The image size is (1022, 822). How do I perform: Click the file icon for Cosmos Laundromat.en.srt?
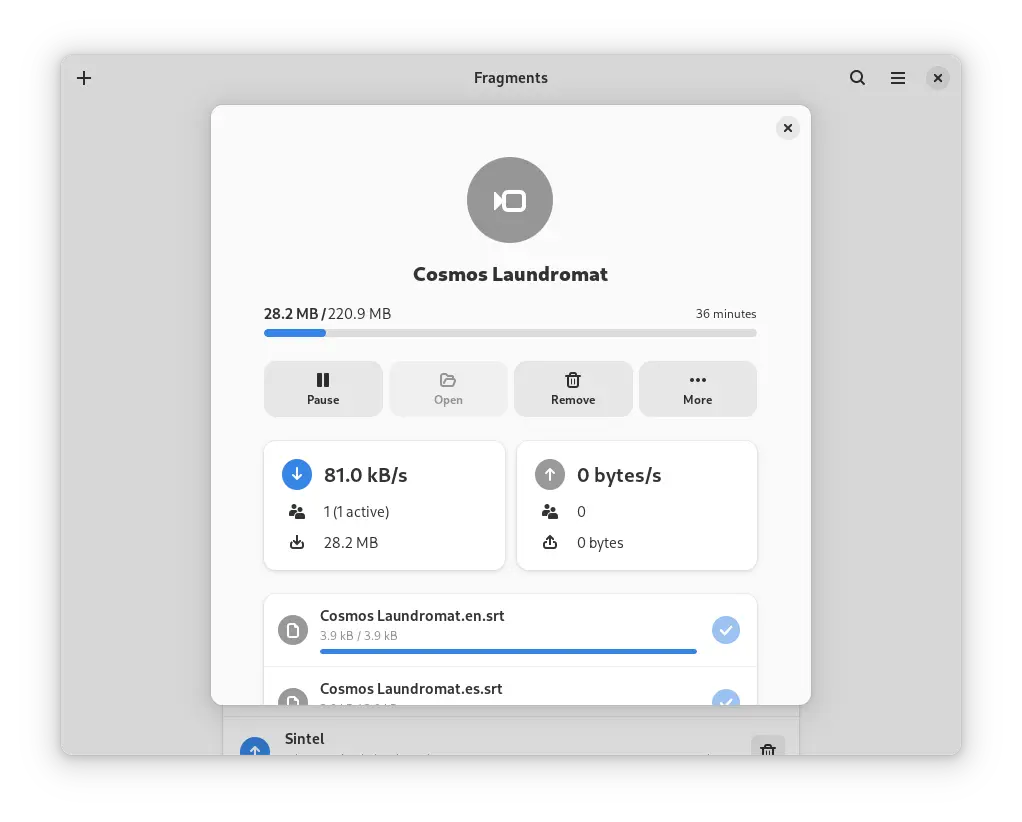click(292, 630)
